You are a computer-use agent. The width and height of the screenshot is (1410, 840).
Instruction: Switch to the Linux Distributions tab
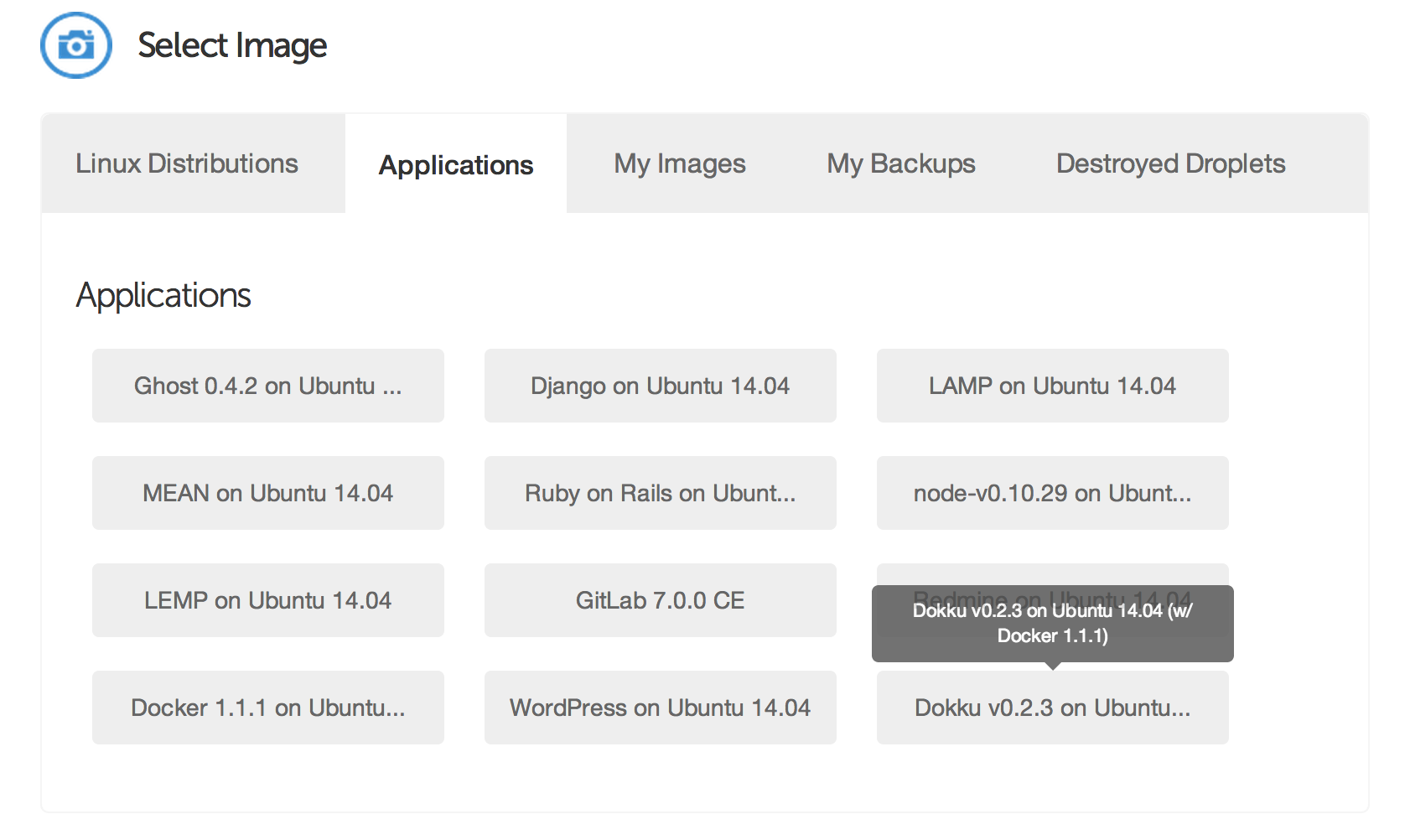[187, 163]
